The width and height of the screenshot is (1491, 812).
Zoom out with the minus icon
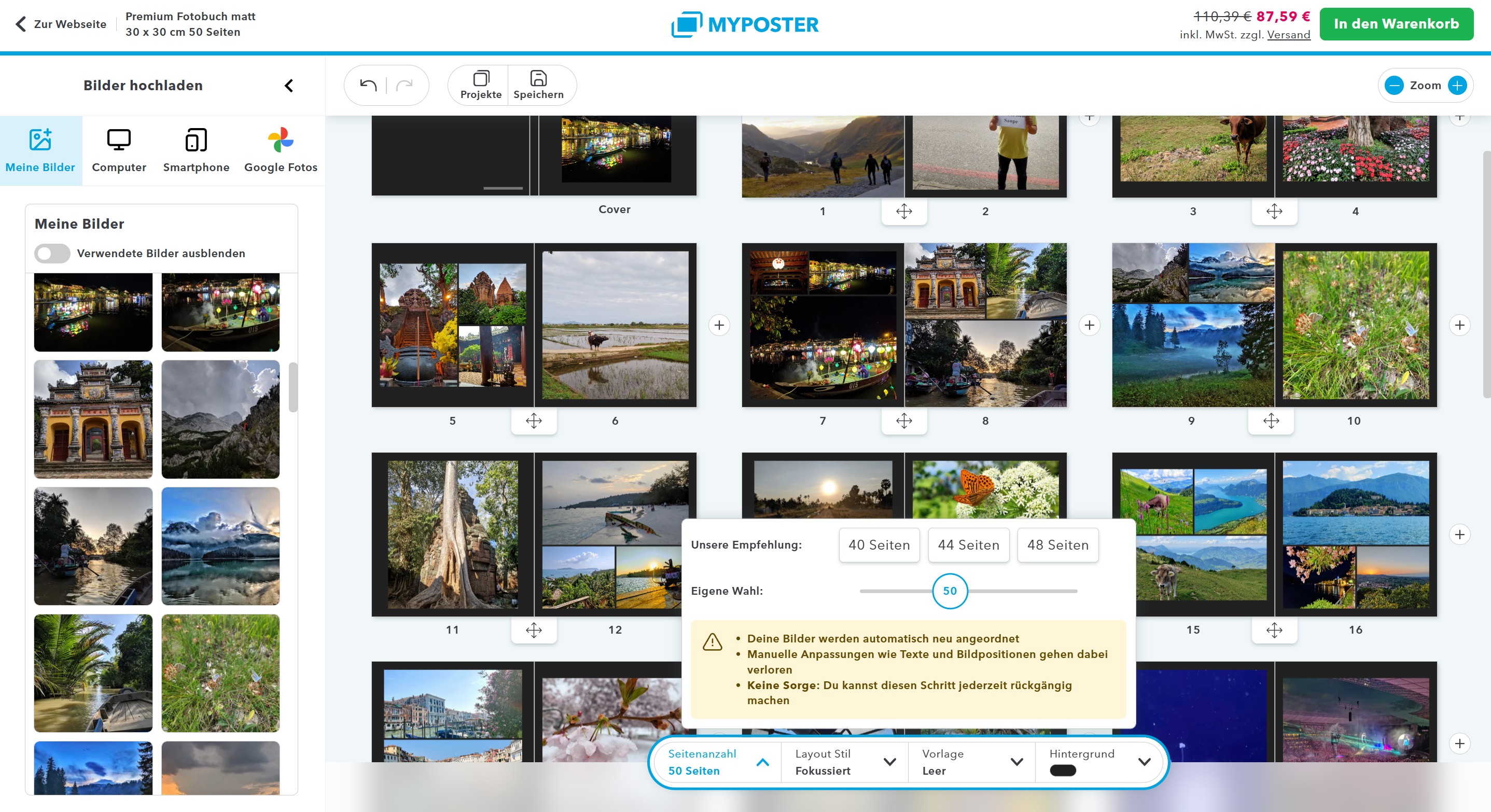pyautogui.click(x=1394, y=86)
